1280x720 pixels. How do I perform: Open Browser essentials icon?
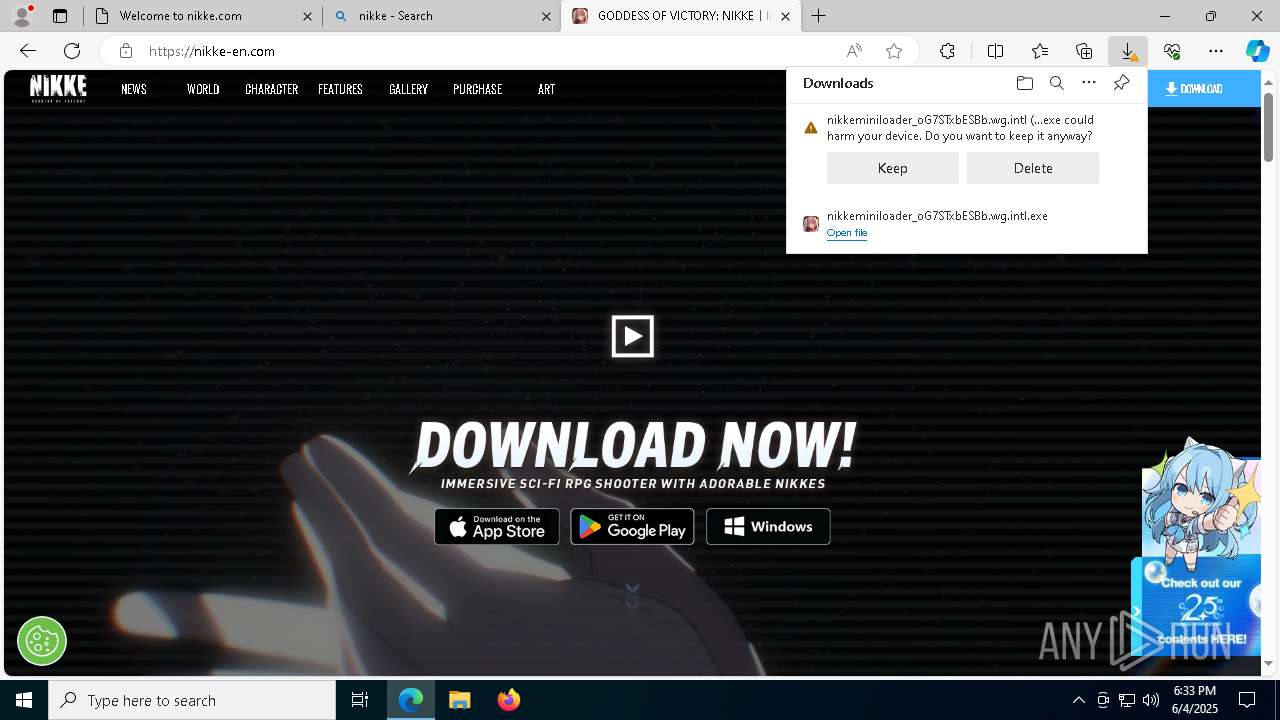coord(1172,51)
